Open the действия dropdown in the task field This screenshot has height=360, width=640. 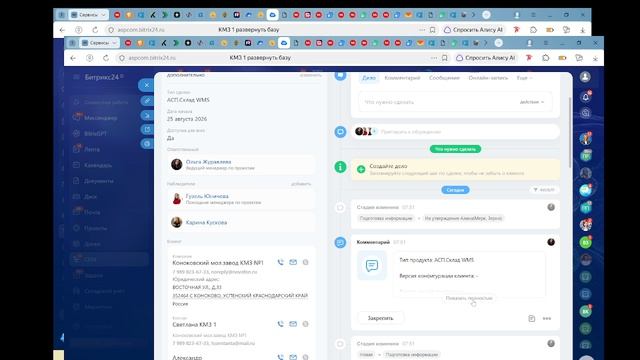pyautogui.click(x=531, y=102)
